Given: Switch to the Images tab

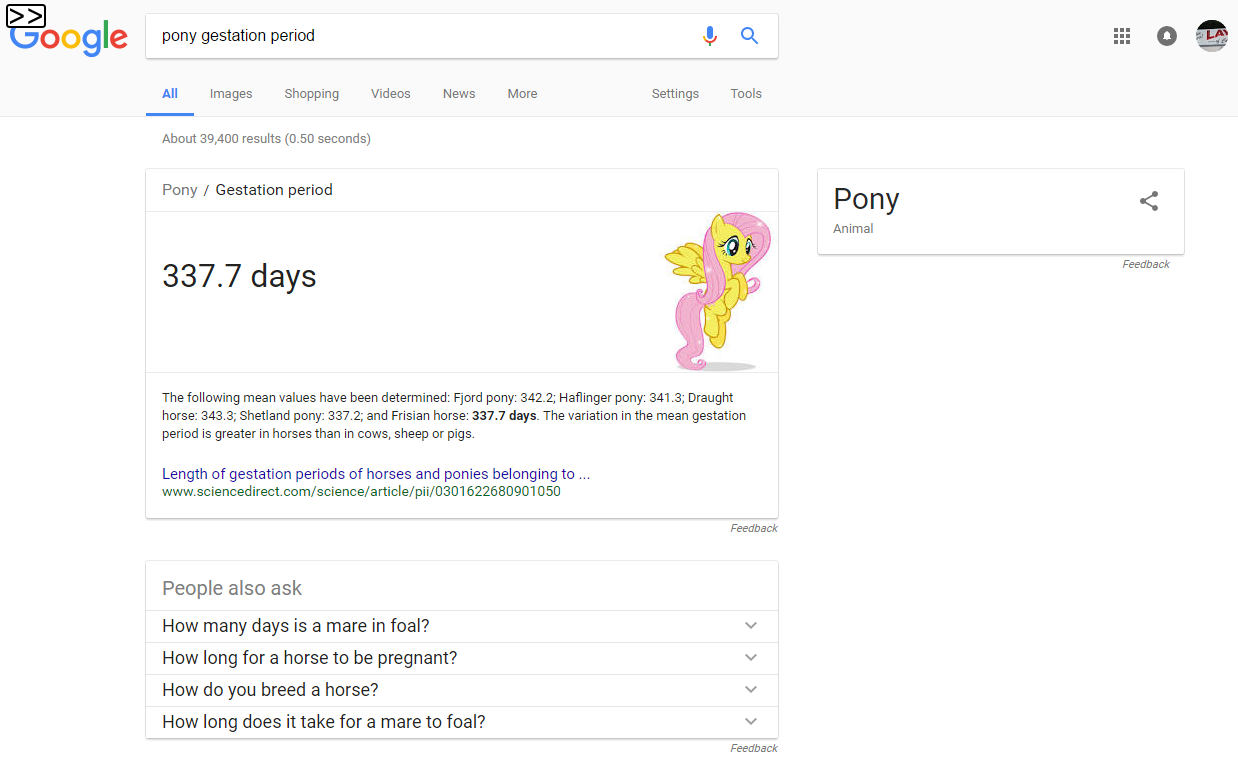Looking at the screenshot, I should [x=231, y=94].
